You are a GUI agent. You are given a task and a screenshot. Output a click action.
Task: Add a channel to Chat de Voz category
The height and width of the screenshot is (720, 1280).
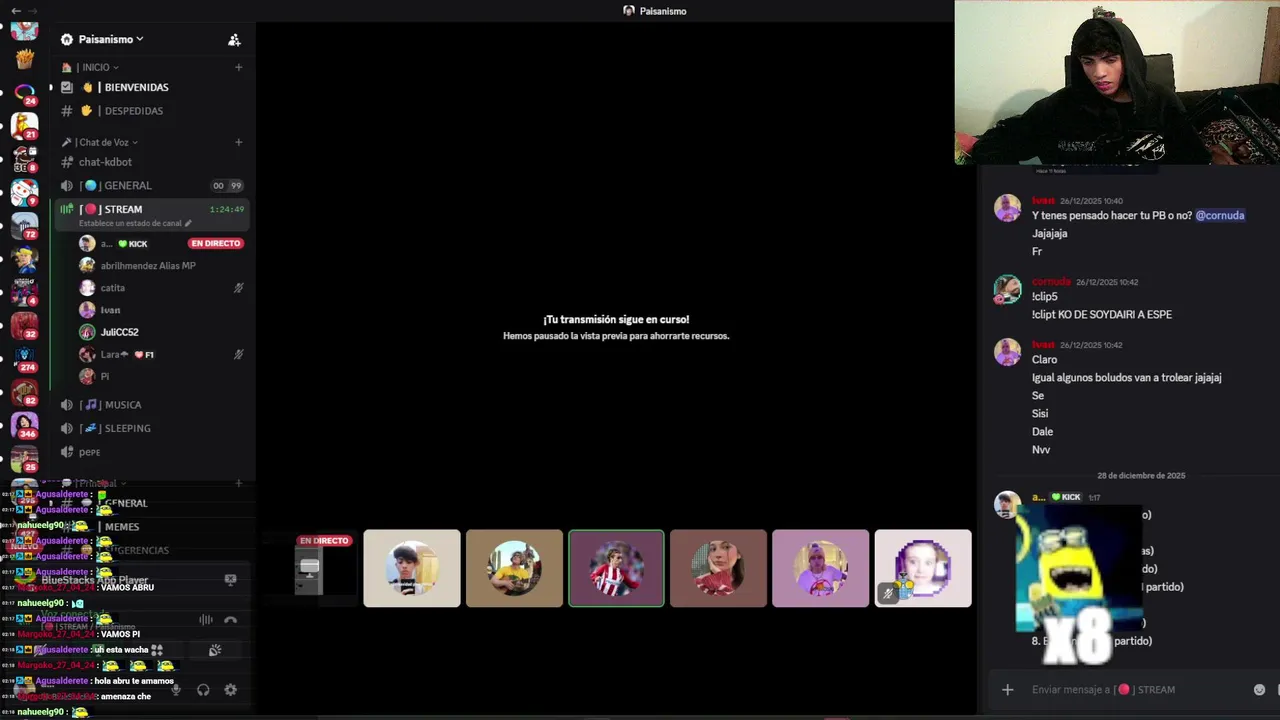click(238, 142)
